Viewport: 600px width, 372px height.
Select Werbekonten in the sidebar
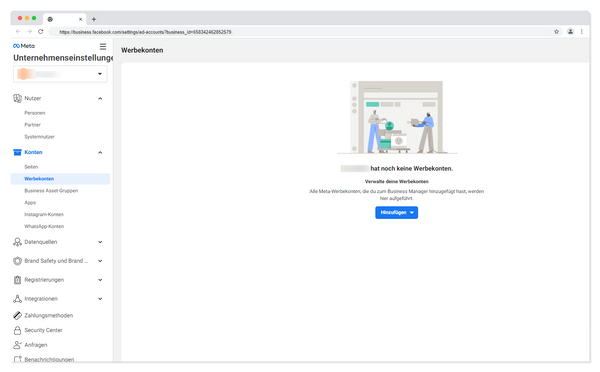coord(60,179)
